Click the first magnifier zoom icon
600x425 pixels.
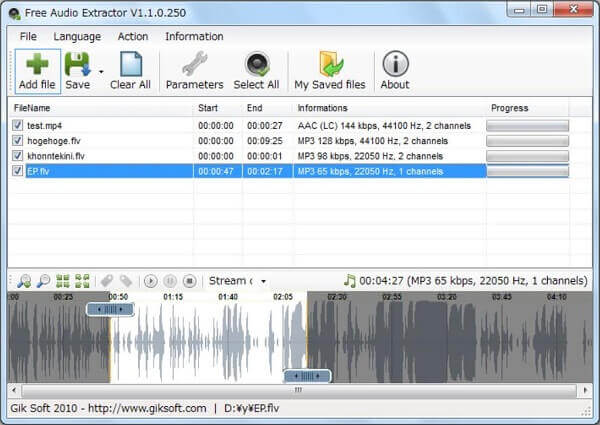tap(24, 281)
